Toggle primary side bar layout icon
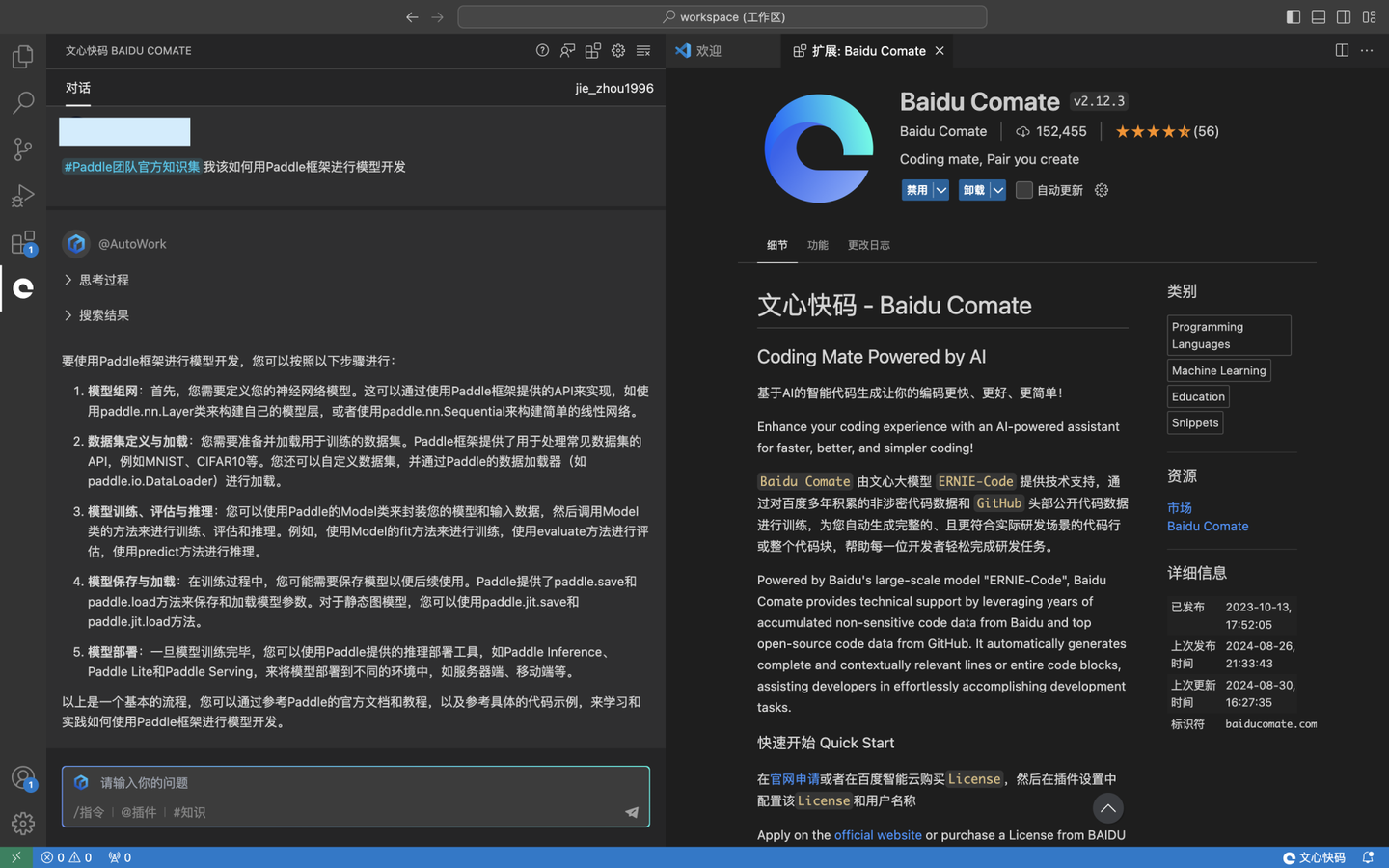Screen dimensions: 1389x868 pyautogui.click(x=1294, y=16)
